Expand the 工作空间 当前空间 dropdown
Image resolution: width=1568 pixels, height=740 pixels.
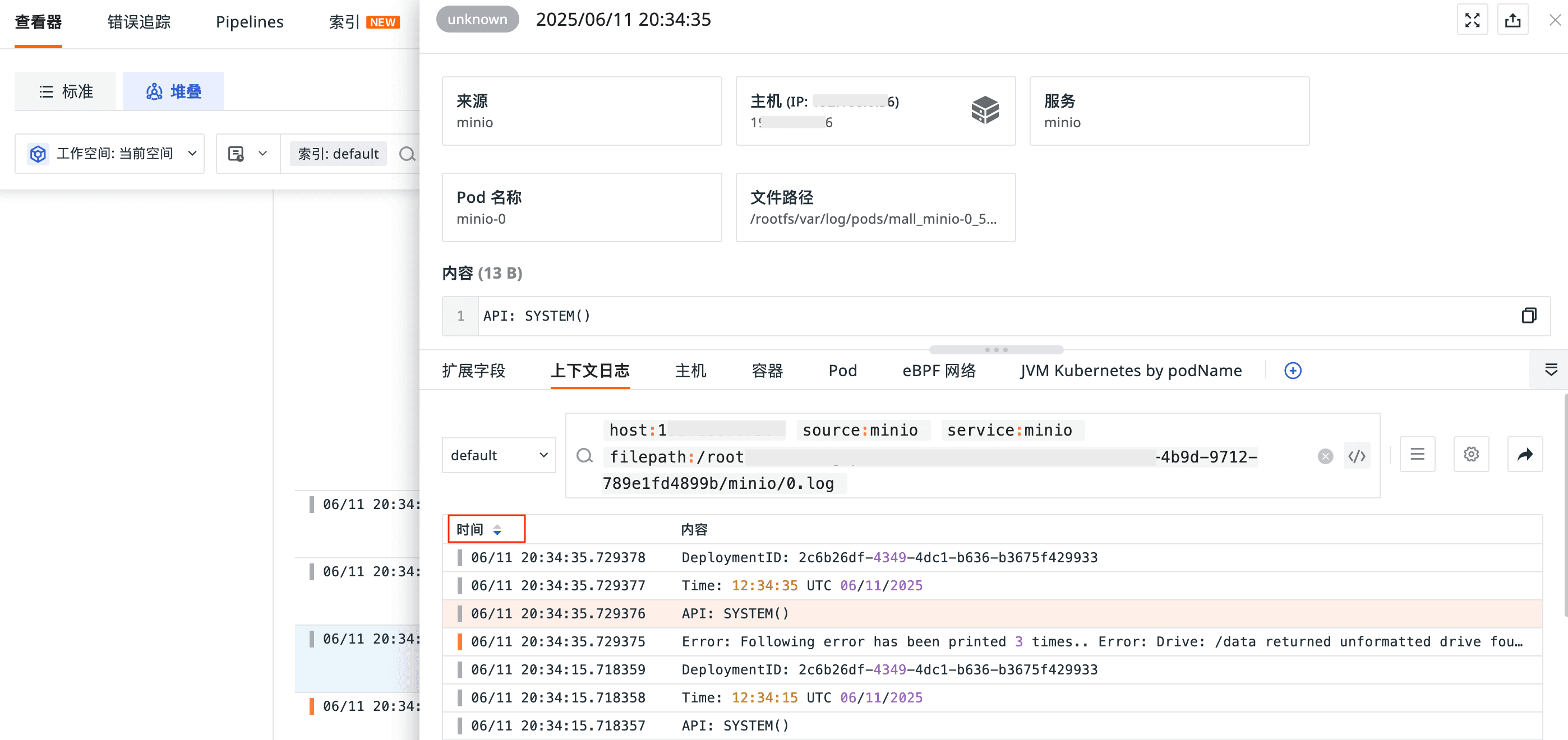click(109, 154)
